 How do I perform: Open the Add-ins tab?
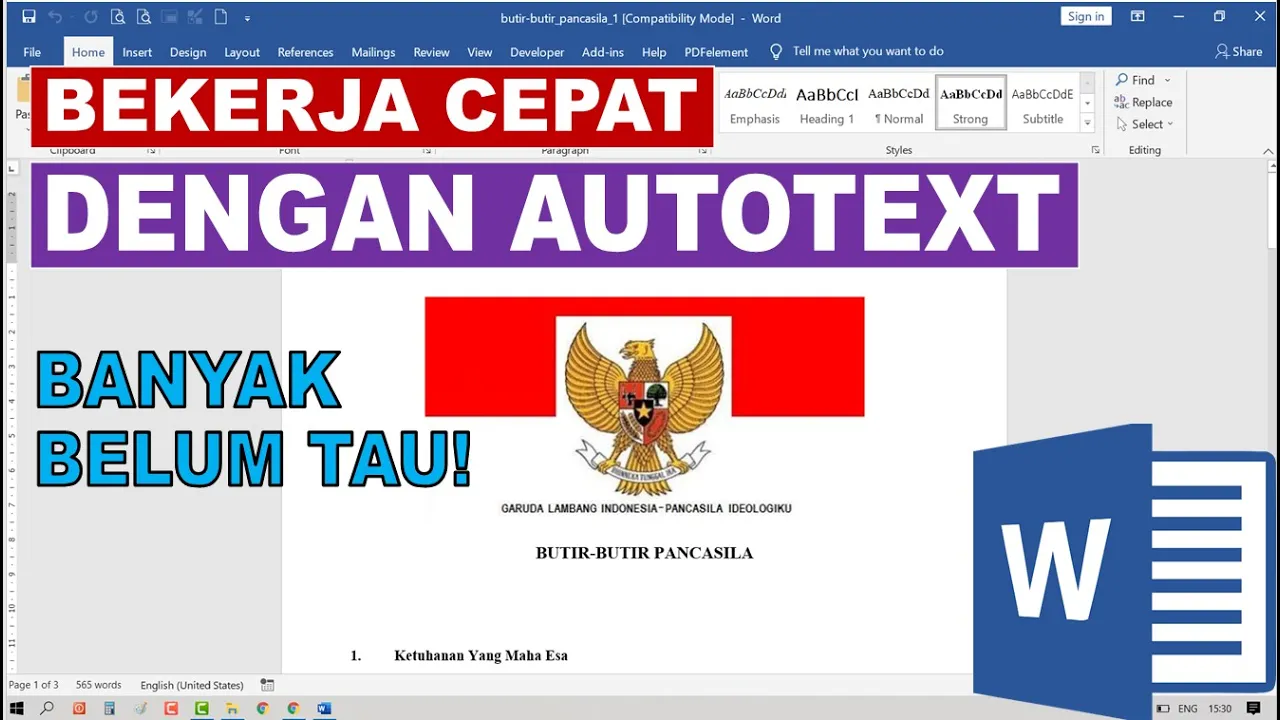[603, 52]
